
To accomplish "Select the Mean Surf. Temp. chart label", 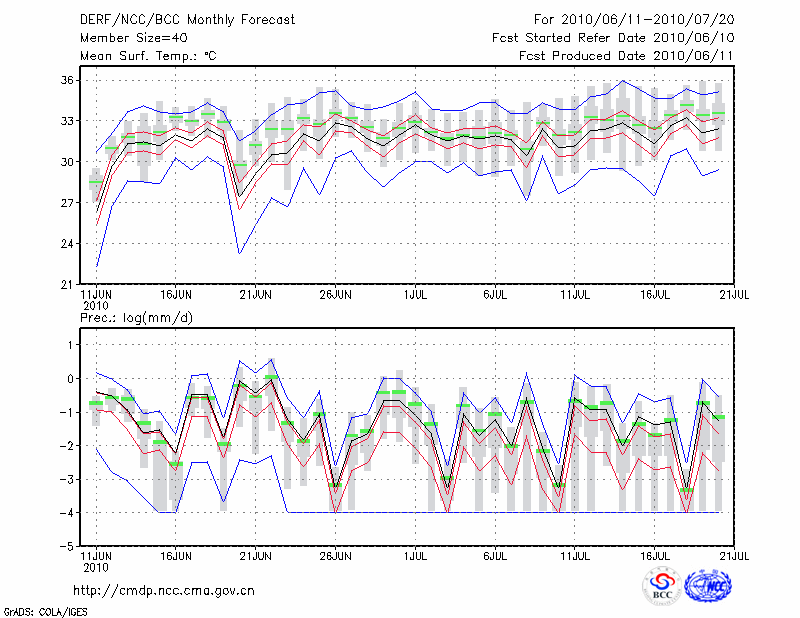I will pos(148,56).
